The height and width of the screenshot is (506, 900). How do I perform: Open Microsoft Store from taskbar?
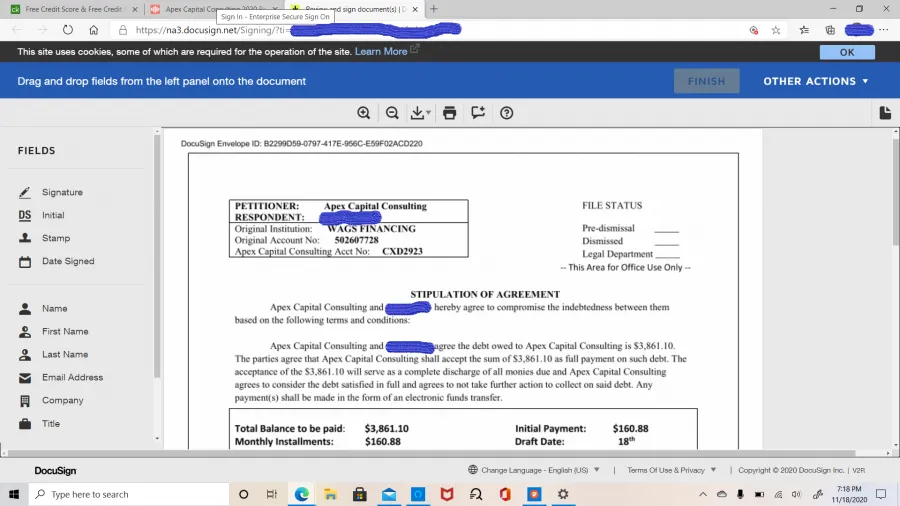point(360,494)
